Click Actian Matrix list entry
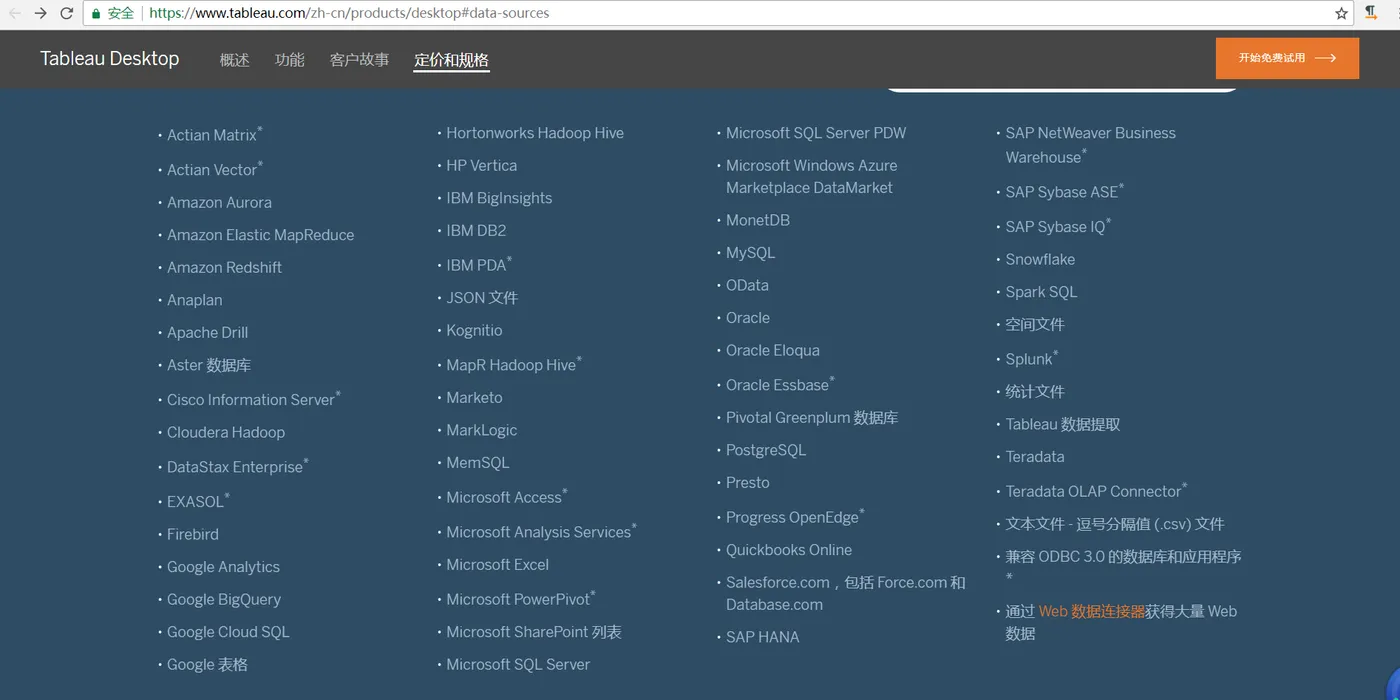This screenshot has height=700, width=1400. click(x=215, y=134)
